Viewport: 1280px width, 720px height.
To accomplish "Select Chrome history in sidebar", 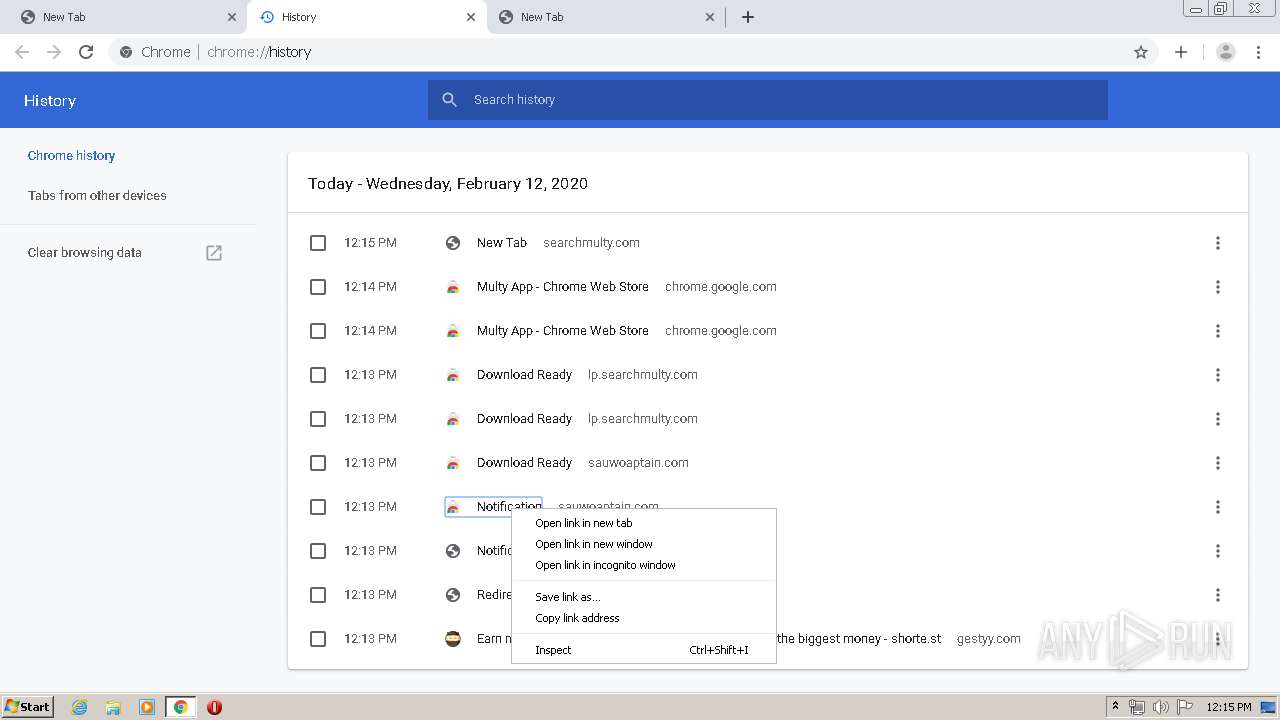I will coord(71,156).
